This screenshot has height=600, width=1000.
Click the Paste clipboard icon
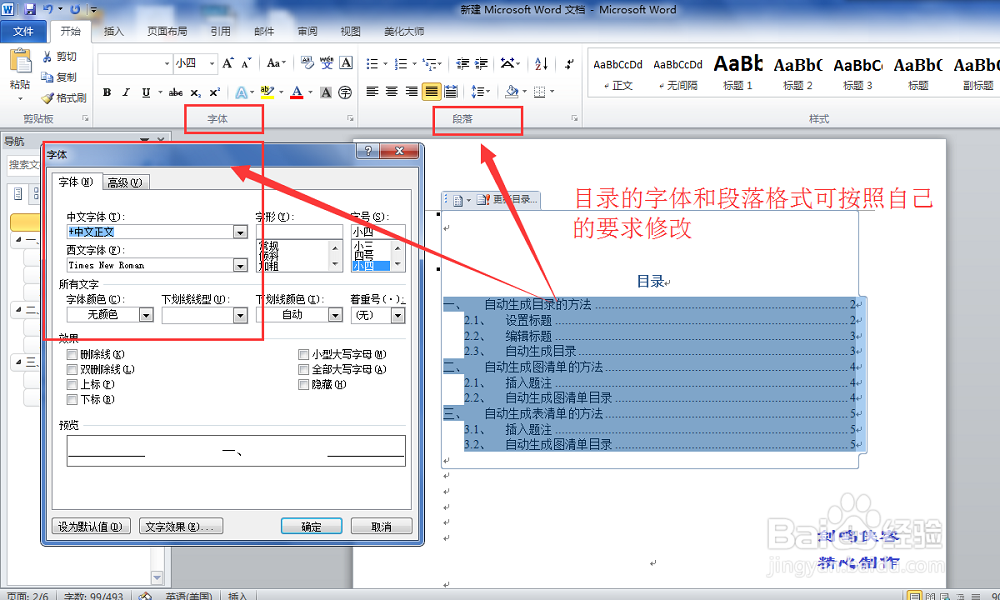click(20, 61)
